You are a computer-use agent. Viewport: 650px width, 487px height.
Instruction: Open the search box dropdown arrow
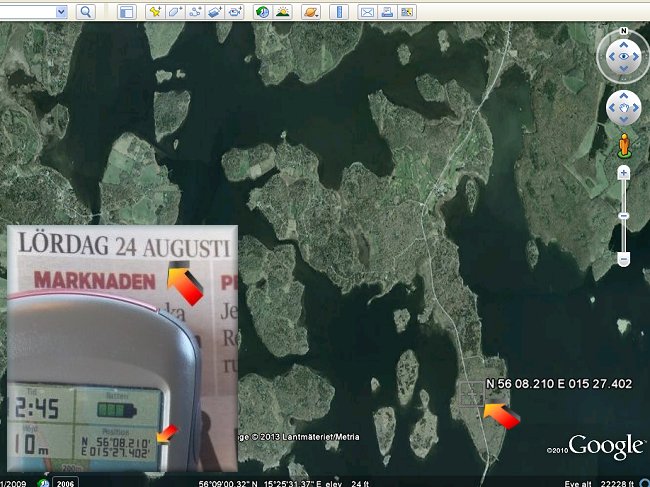coord(61,12)
